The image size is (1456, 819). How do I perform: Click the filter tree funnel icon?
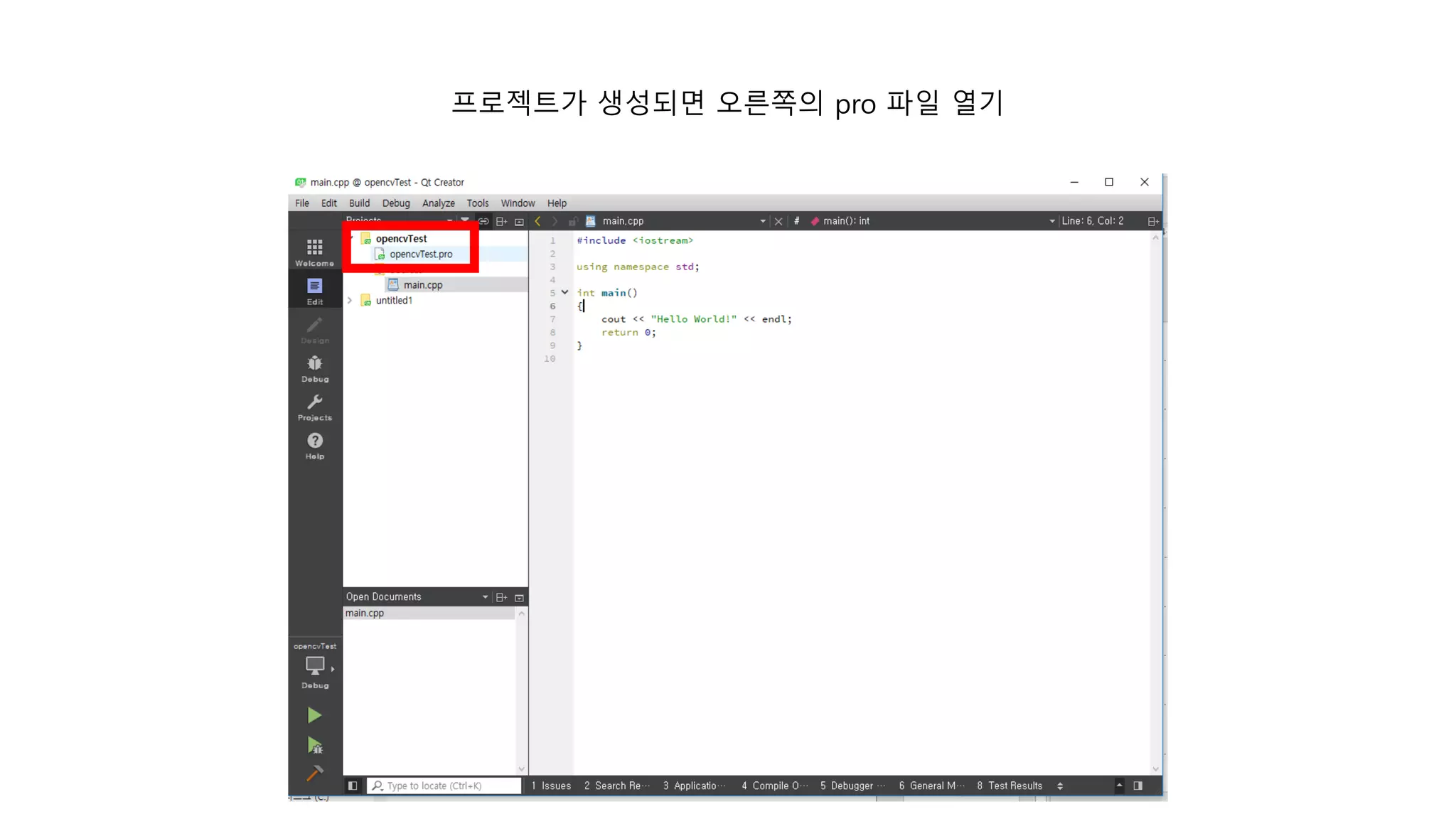click(465, 220)
